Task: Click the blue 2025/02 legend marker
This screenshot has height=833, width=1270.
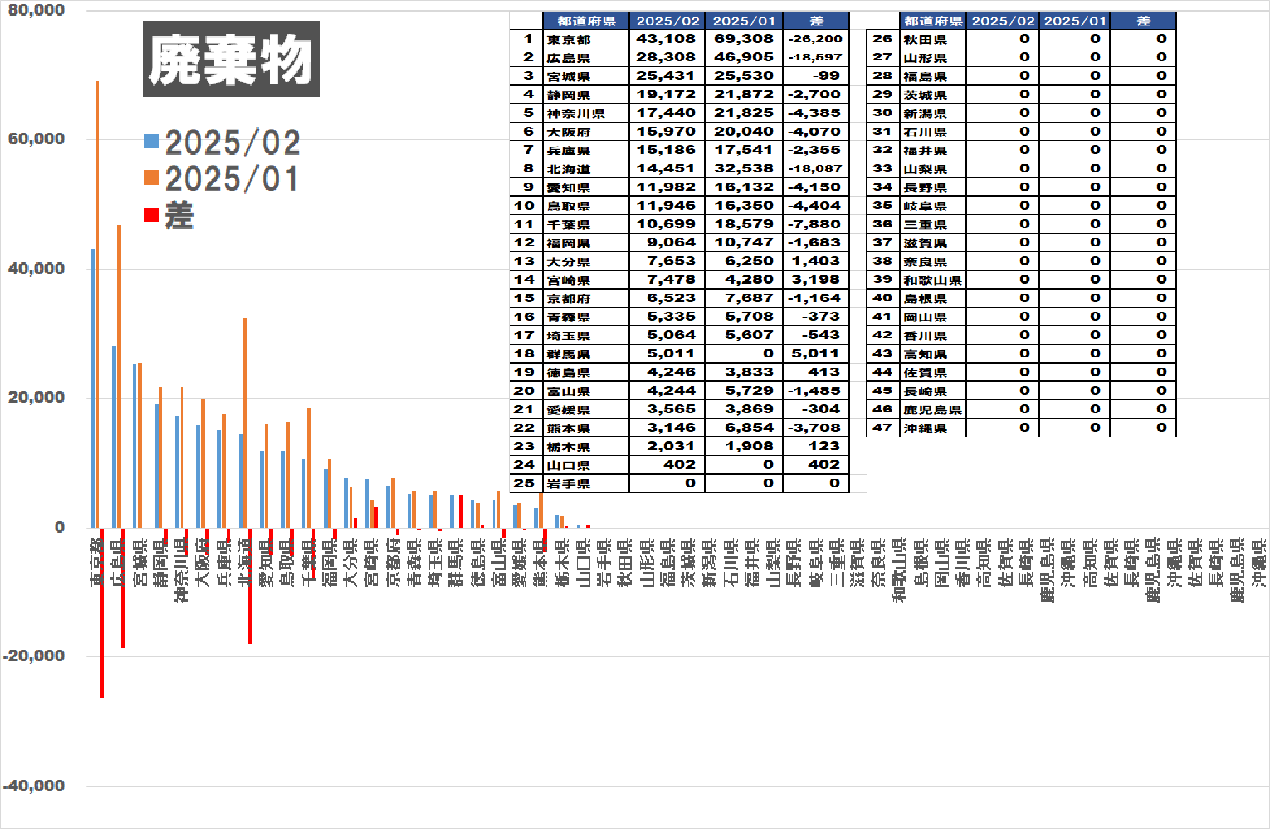Action: click(x=151, y=141)
